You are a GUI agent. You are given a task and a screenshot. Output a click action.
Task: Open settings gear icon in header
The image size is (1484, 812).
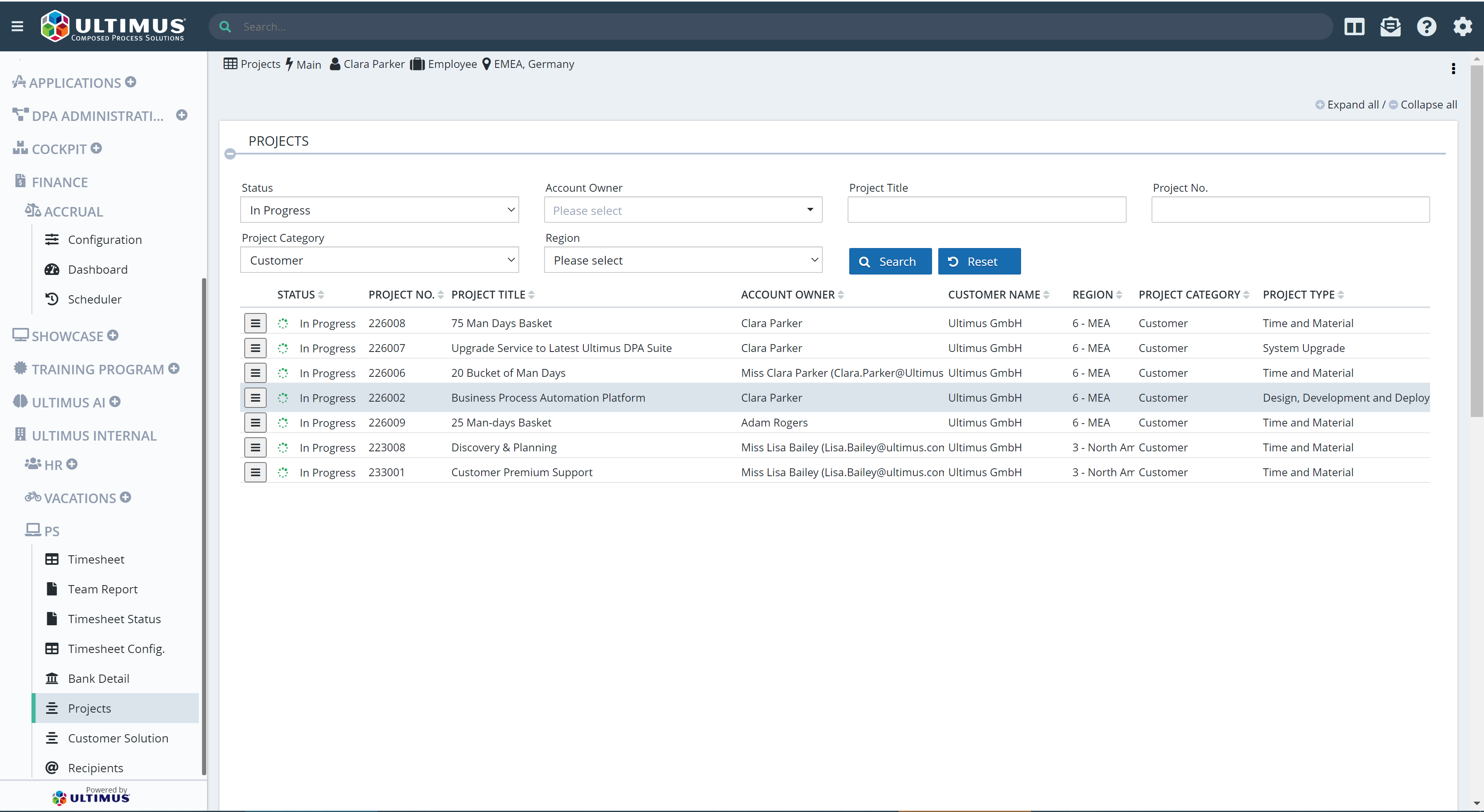[x=1462, y=27]
